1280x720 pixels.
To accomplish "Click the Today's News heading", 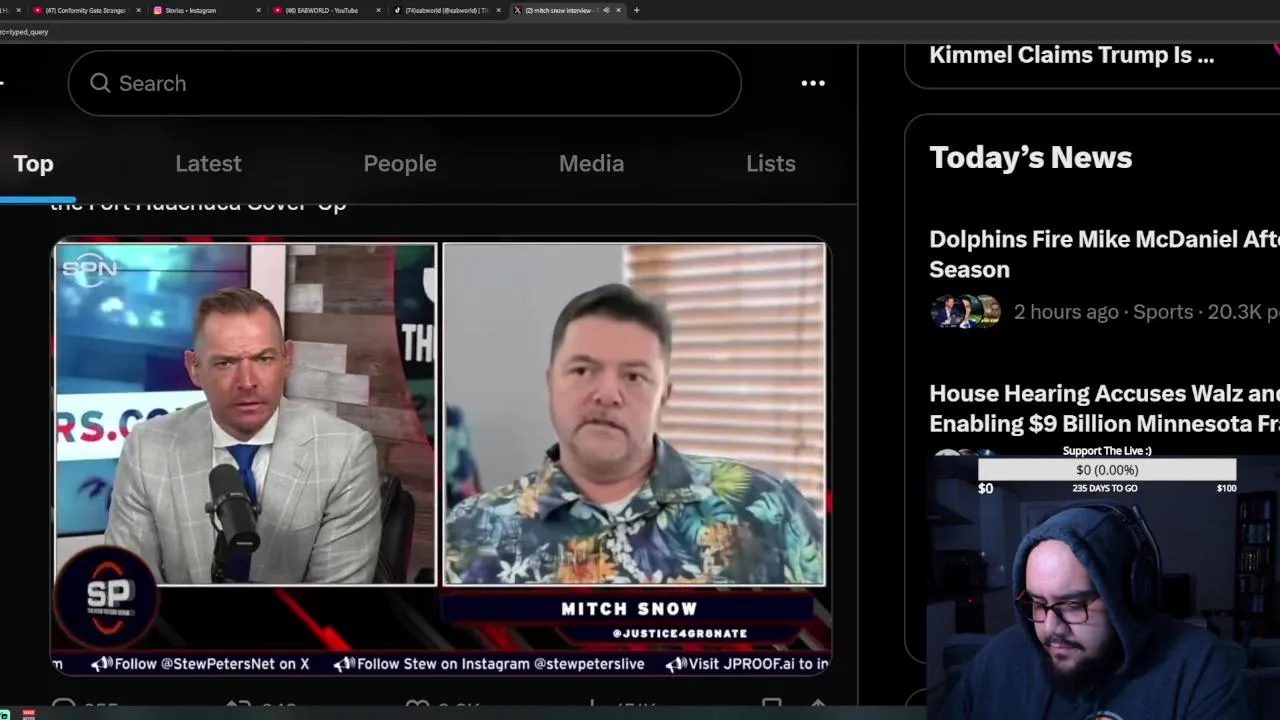I will [1030, 157].
